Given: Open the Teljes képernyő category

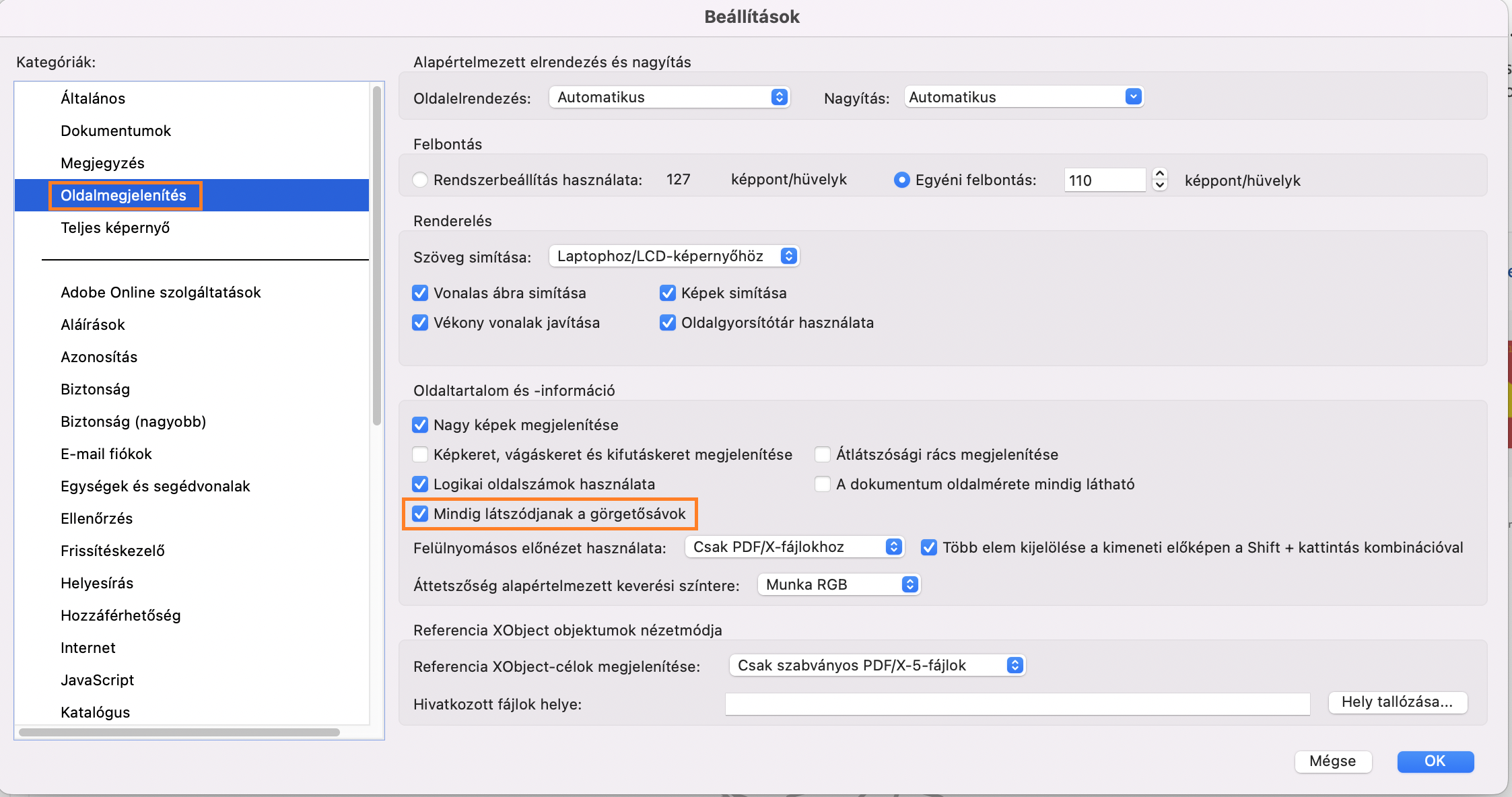Looking at the screenshot, I should (x=115, y=228).
